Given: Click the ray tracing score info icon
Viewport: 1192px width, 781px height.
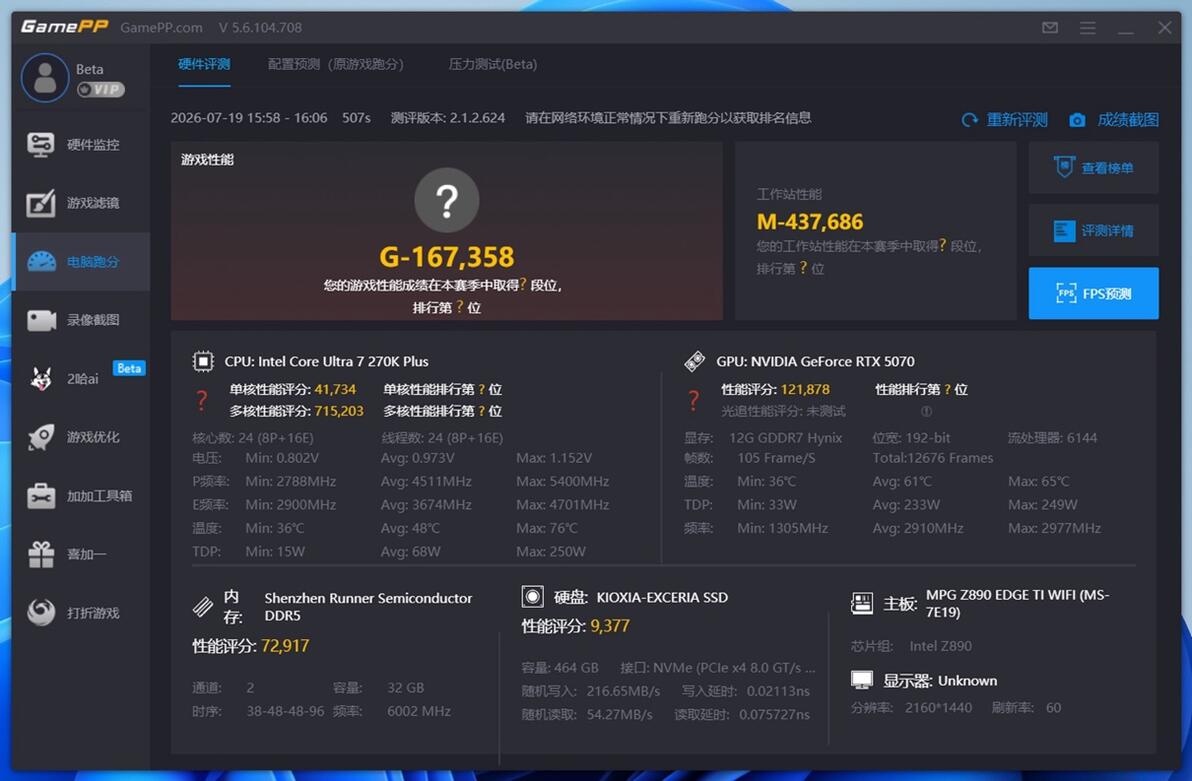Looking at the screenshot, I should point(926,411).
